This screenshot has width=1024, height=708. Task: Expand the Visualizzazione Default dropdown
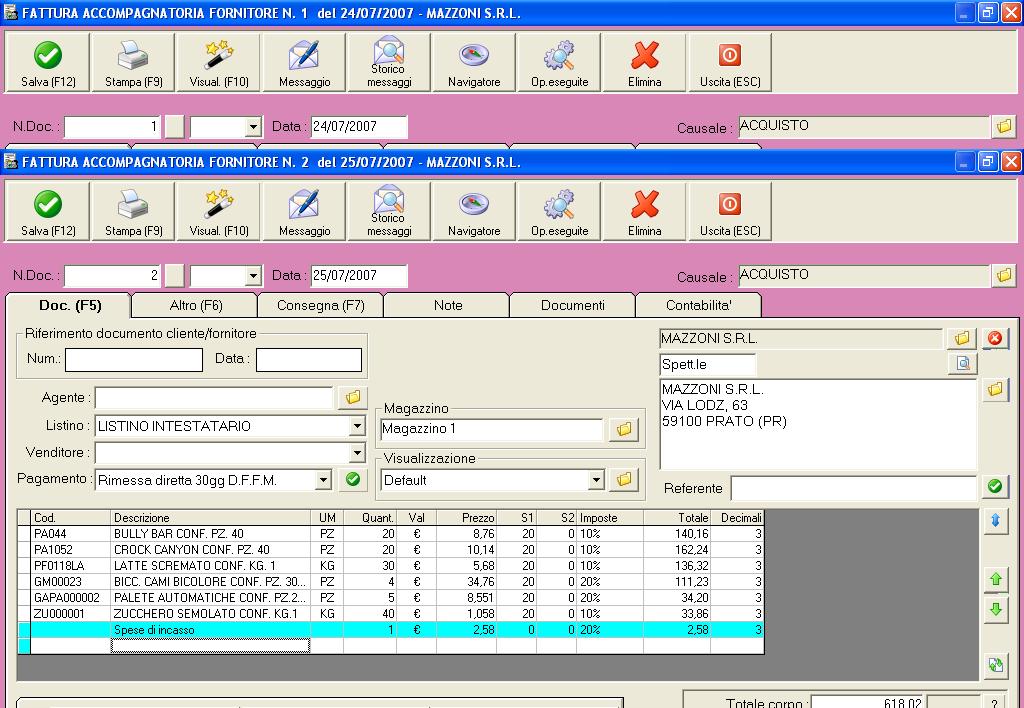point(596,480)
